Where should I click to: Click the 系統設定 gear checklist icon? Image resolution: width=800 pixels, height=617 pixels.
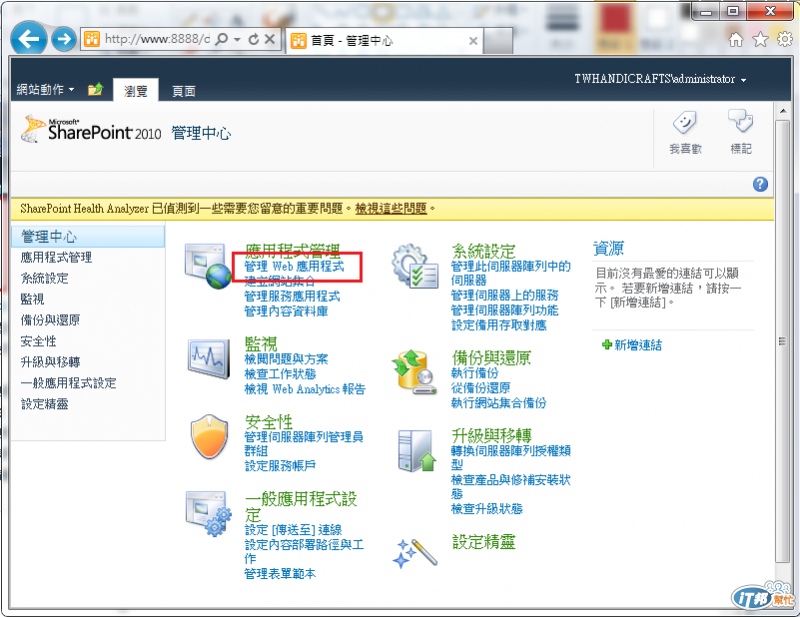[415, 266]
